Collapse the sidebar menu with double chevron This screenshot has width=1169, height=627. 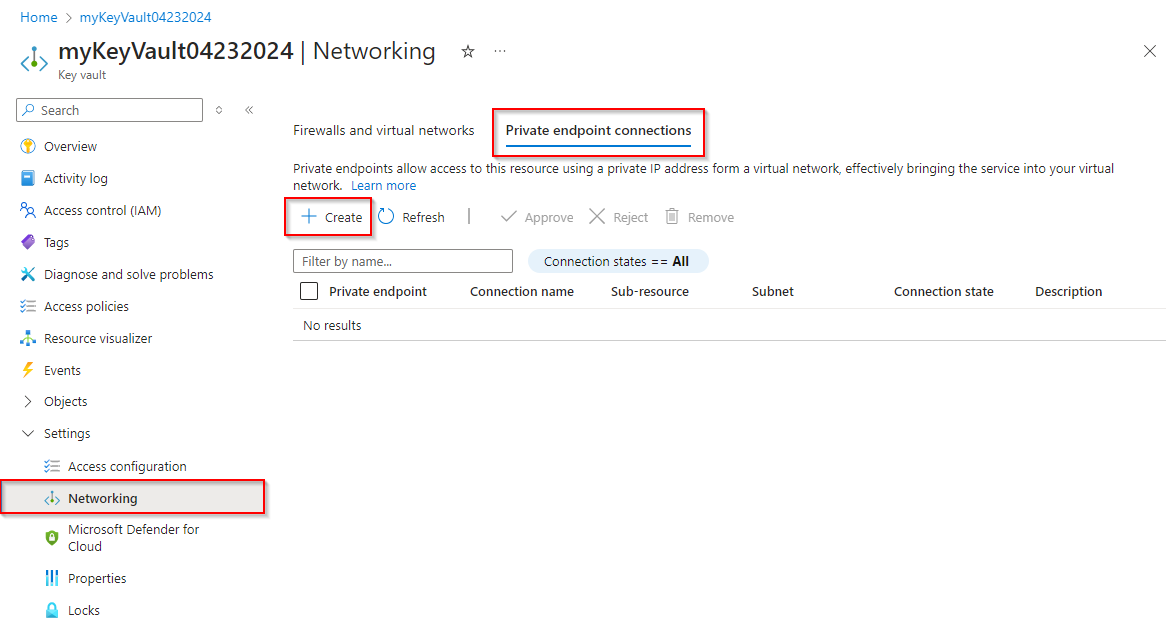click(249, 110)
